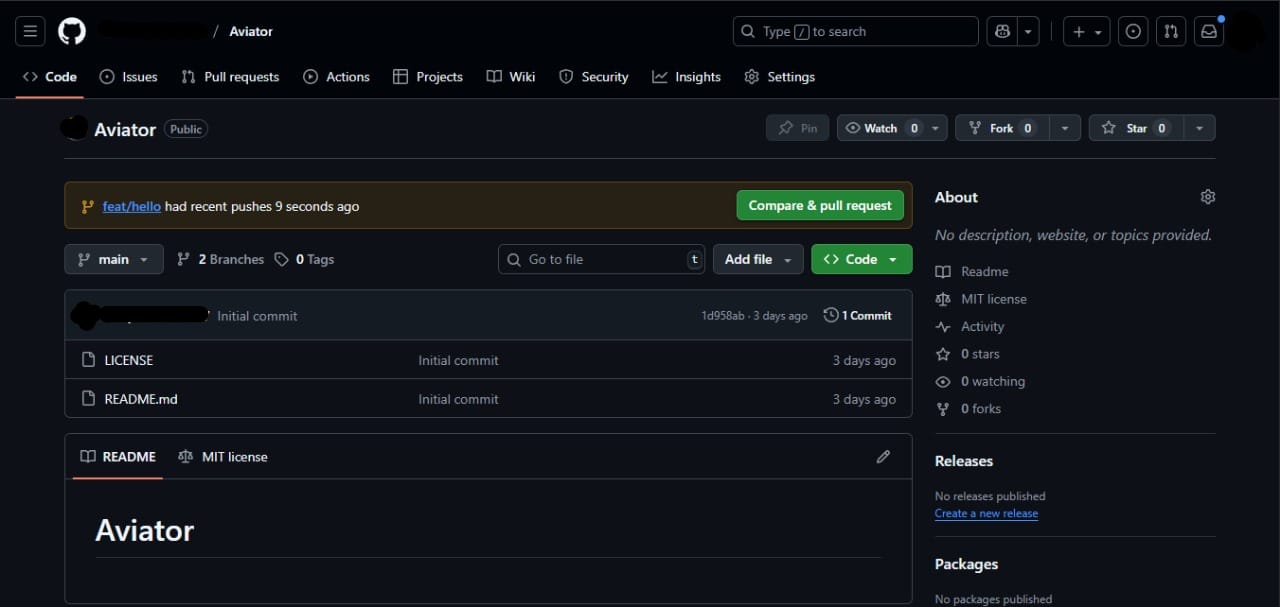Click the copilot icon in the header

[x=1001, y=31]
